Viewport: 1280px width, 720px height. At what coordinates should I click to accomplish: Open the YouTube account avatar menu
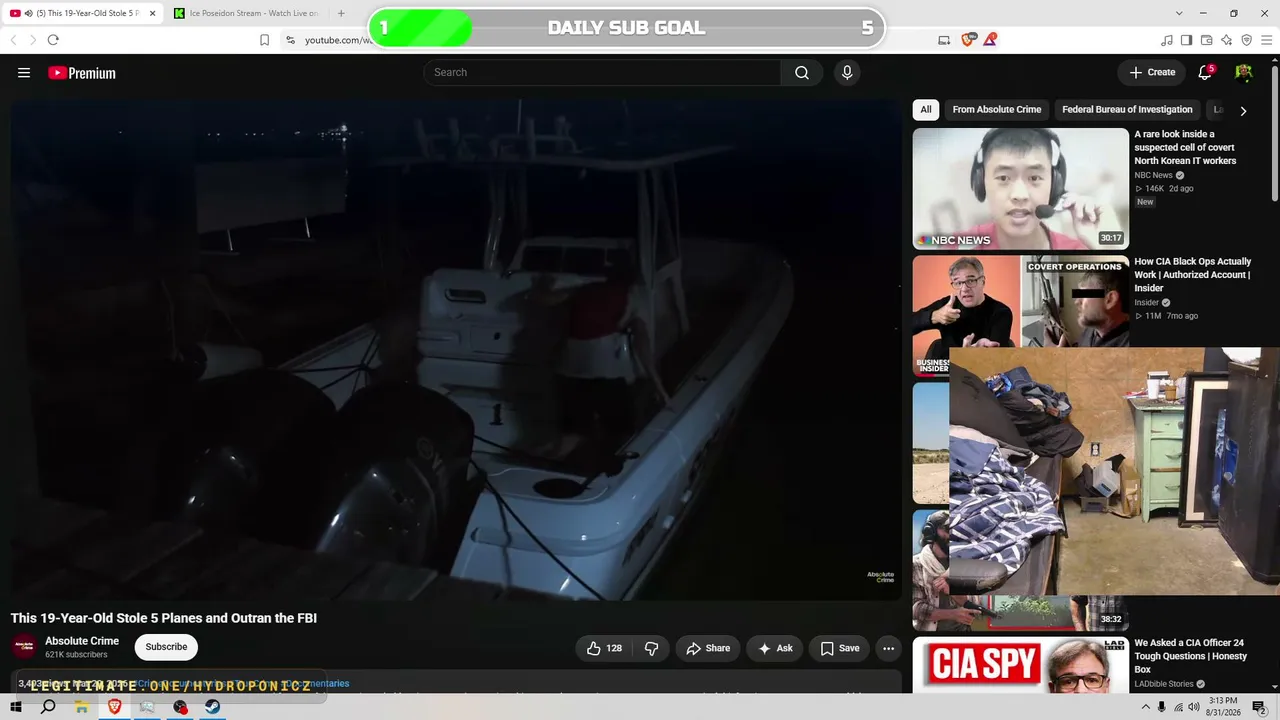pyautogui.click(x=1244, y=72)
